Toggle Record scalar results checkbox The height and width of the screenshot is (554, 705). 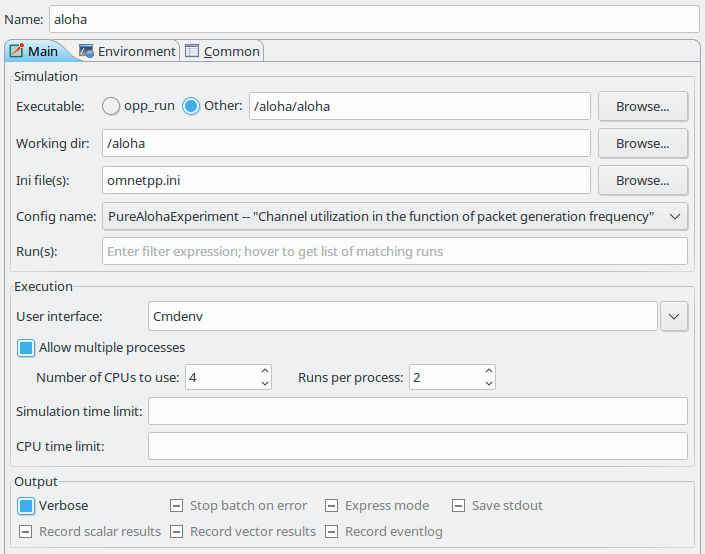coord(26,532)
